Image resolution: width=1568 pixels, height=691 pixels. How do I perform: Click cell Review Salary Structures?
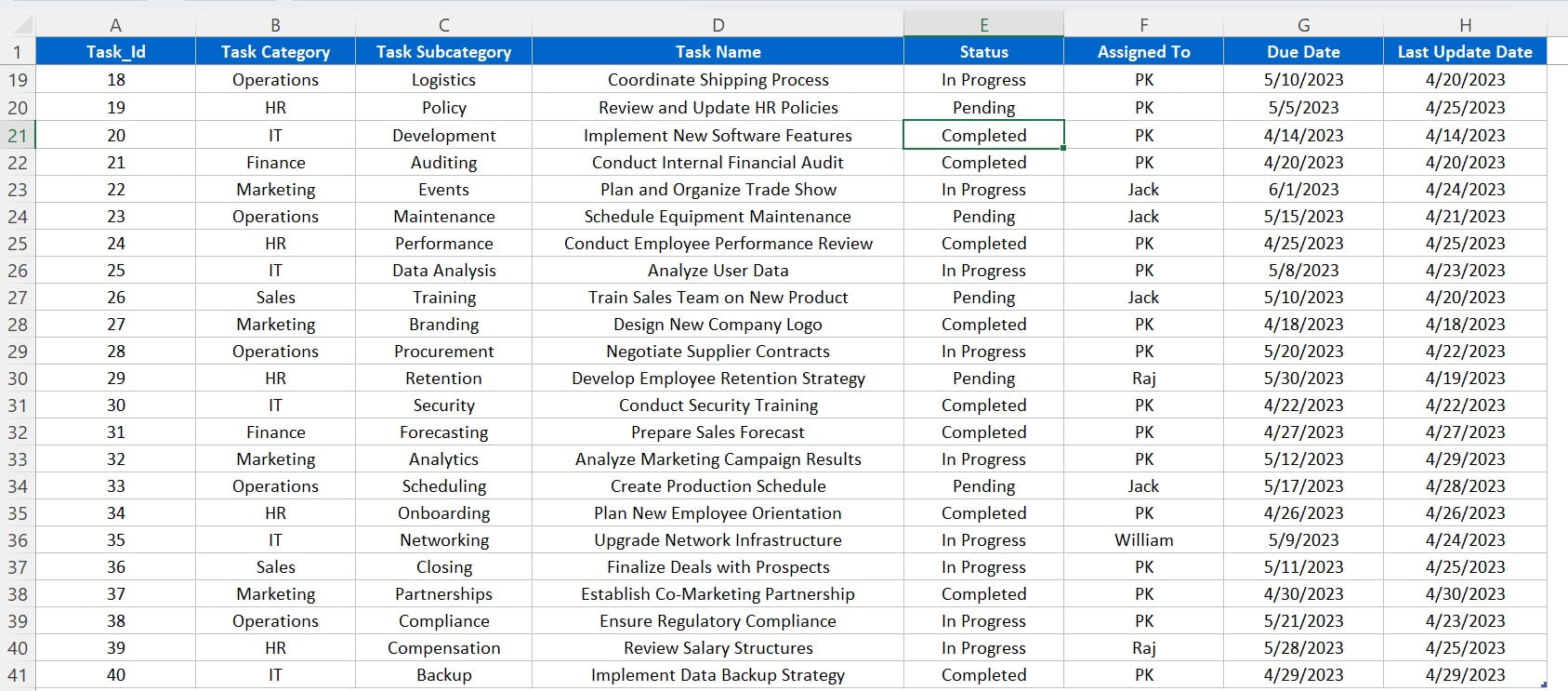[718, 648]
